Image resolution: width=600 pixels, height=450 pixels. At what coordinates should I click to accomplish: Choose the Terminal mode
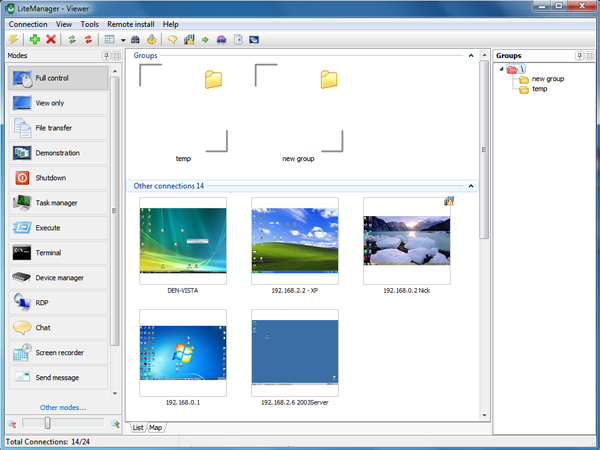coord(59,253)
